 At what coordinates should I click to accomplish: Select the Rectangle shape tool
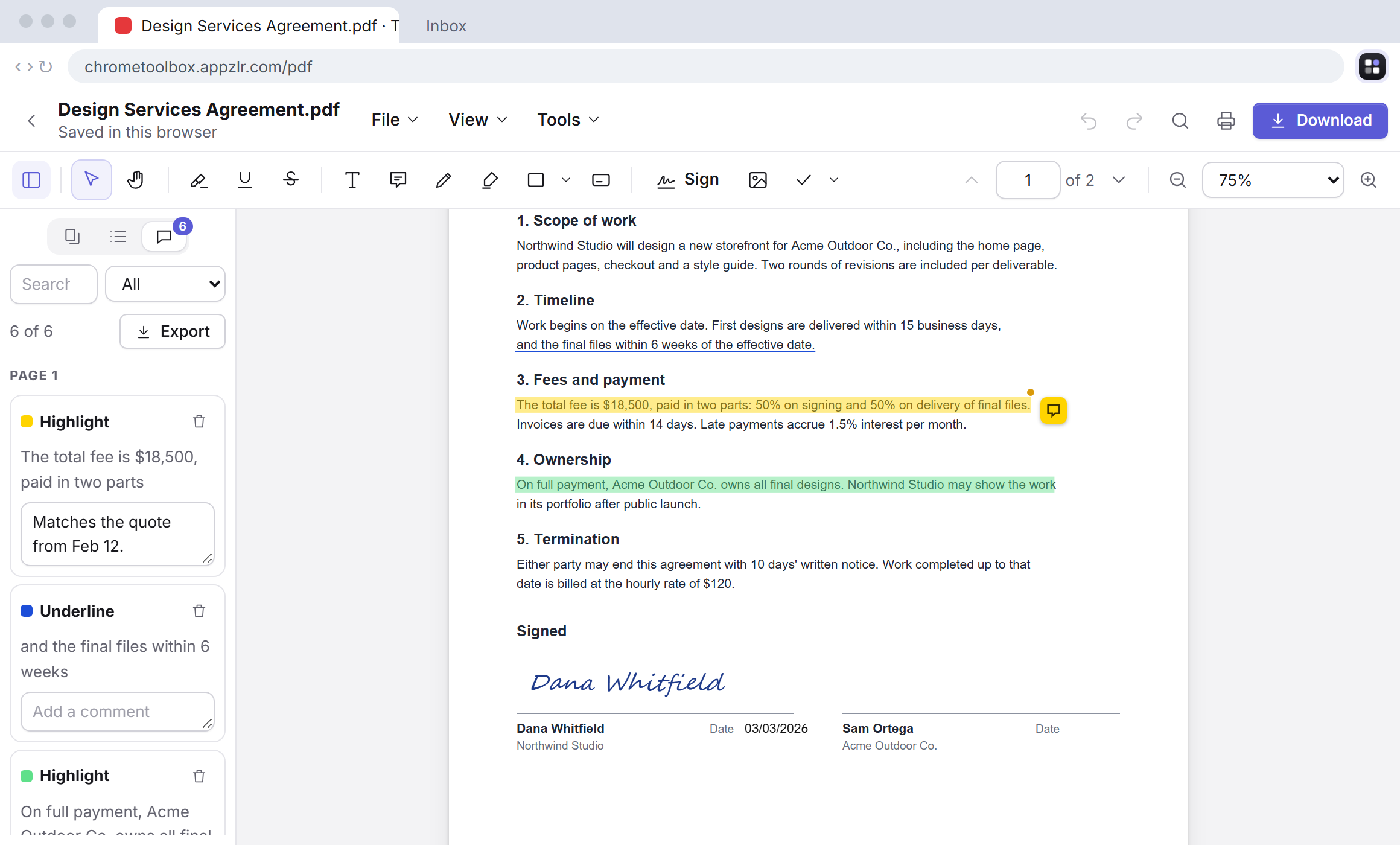point(536,180)
